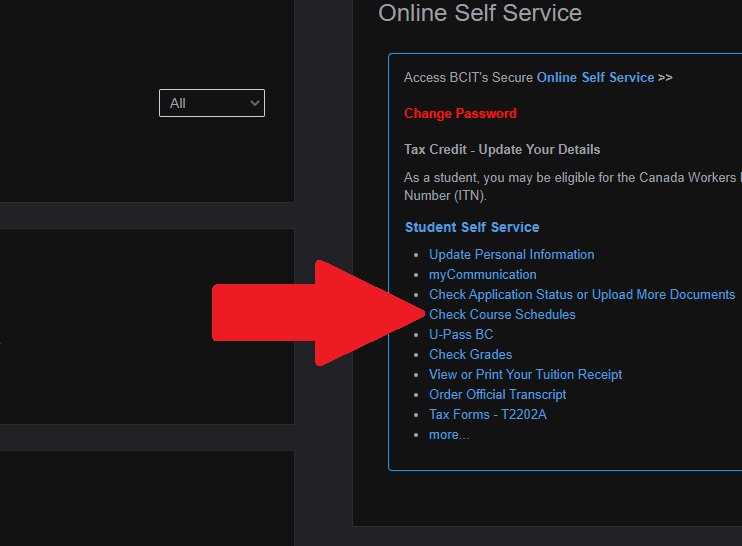Open the myCommunication link
Screen dimensions: 742x546
[482, 274]
